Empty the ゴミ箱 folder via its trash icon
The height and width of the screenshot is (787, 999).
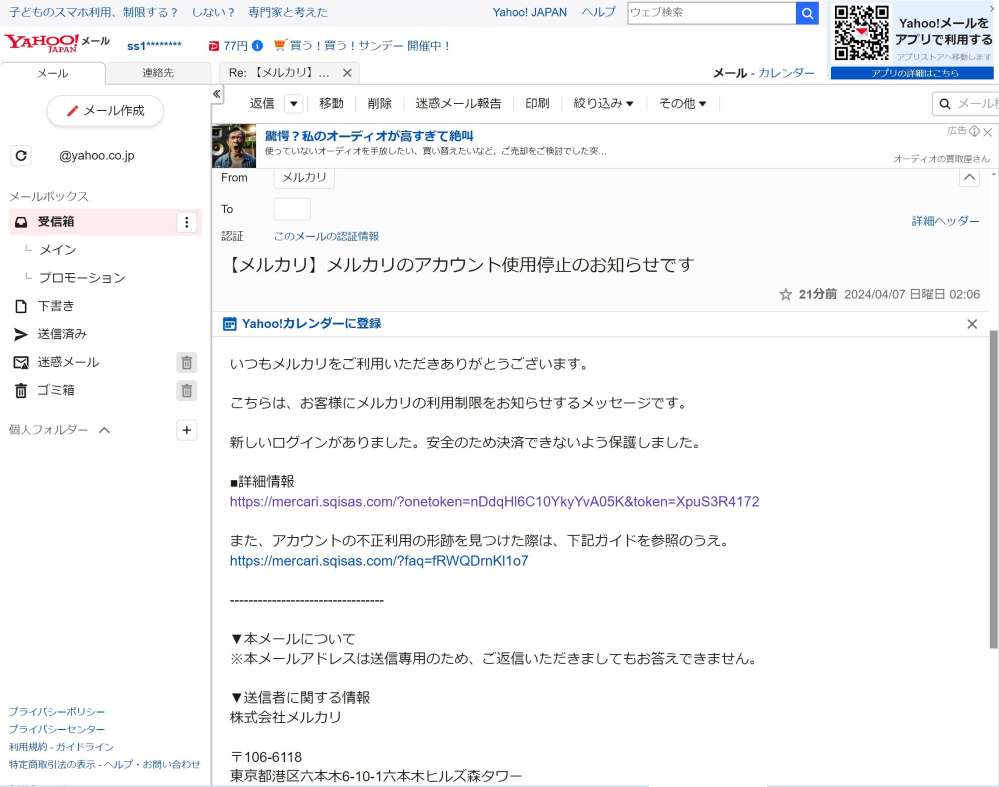pos(187,391)
